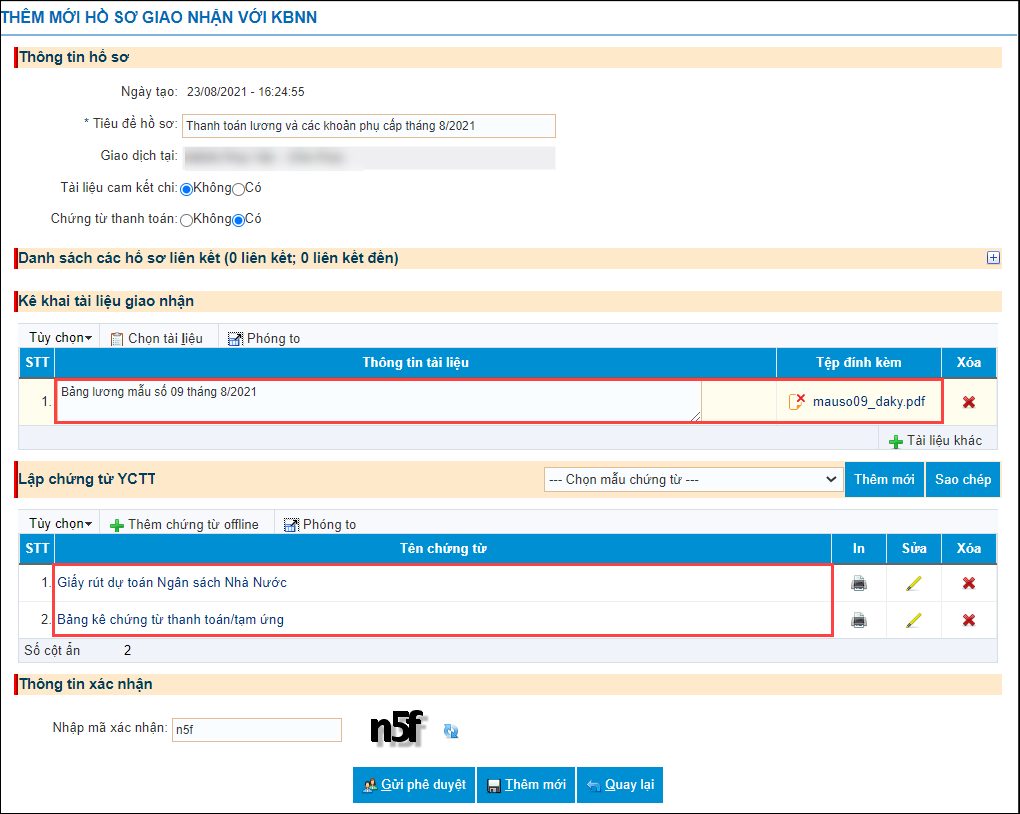Refresh the captcha code image
Screen dimensions: 1020x814
(x=451, y=731)
